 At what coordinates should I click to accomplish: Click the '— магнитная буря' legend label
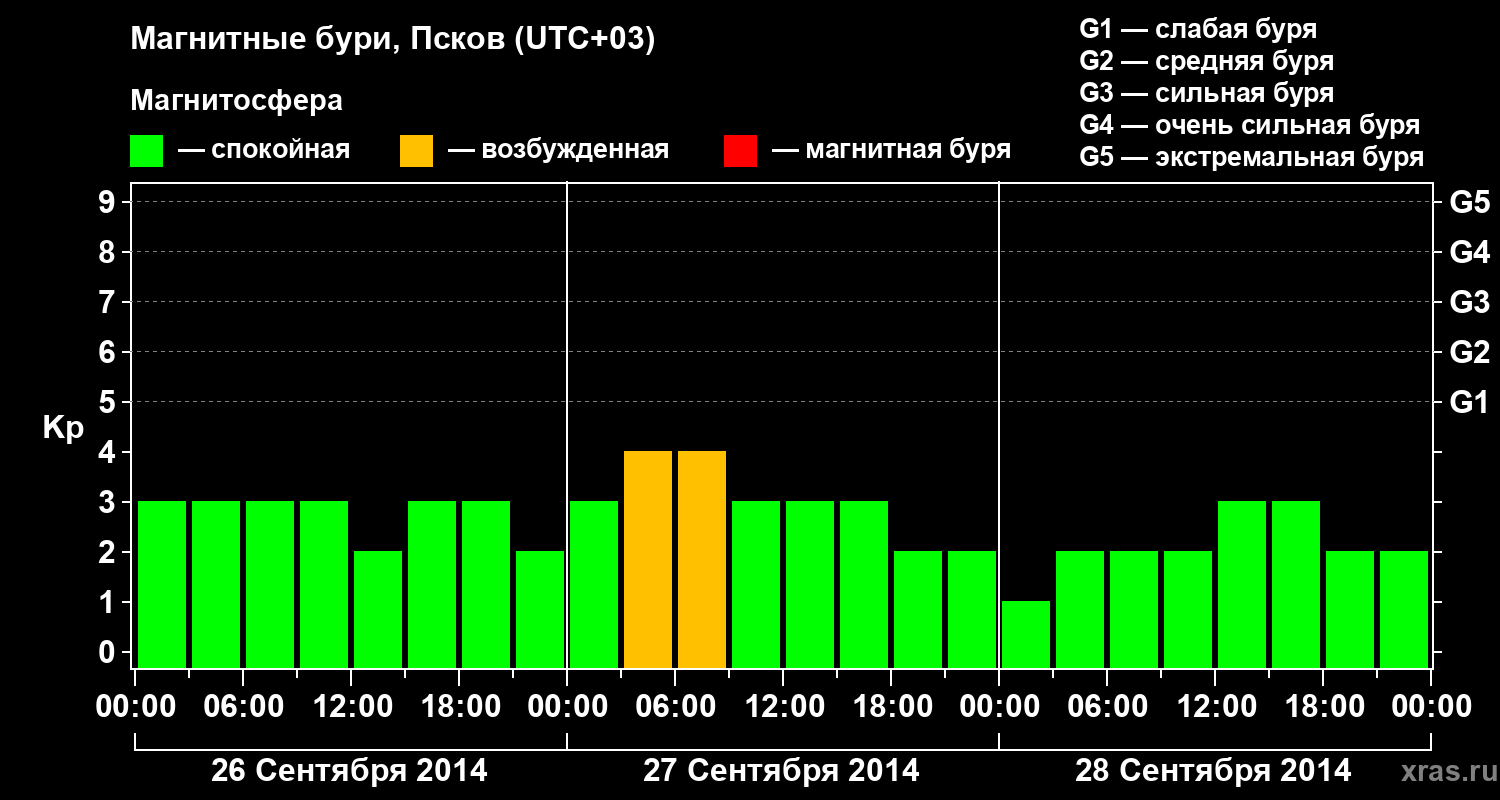pos(892,150)
